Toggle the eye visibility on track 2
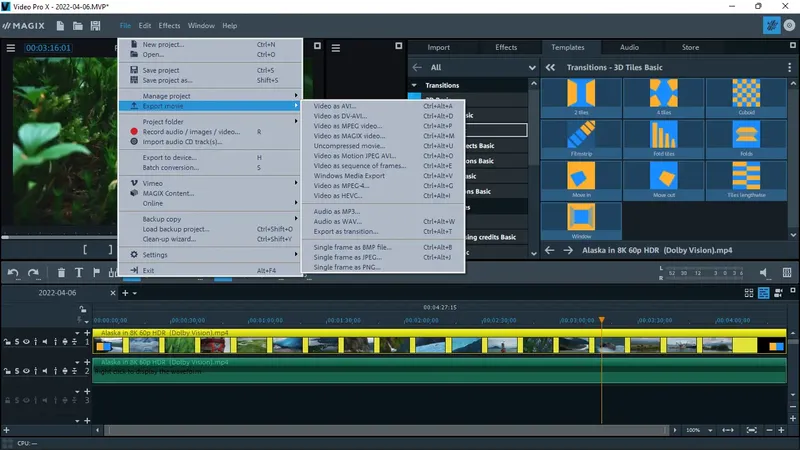Image resolution: width=800 pixels, height=450 pixels. tap(26, 371)
